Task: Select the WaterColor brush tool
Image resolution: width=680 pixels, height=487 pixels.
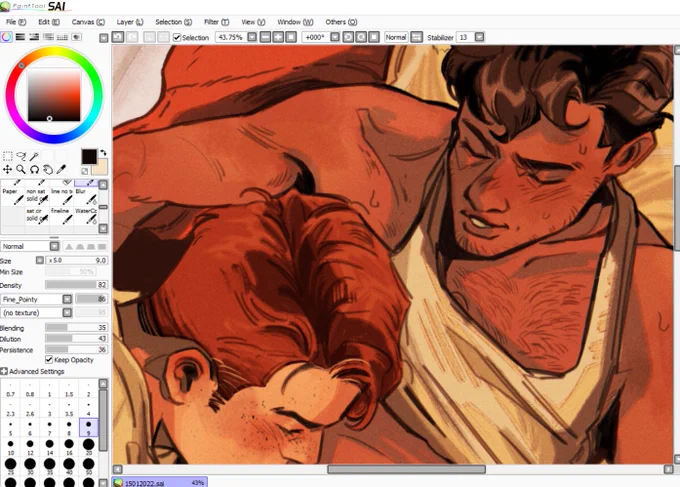Action: 86,215
